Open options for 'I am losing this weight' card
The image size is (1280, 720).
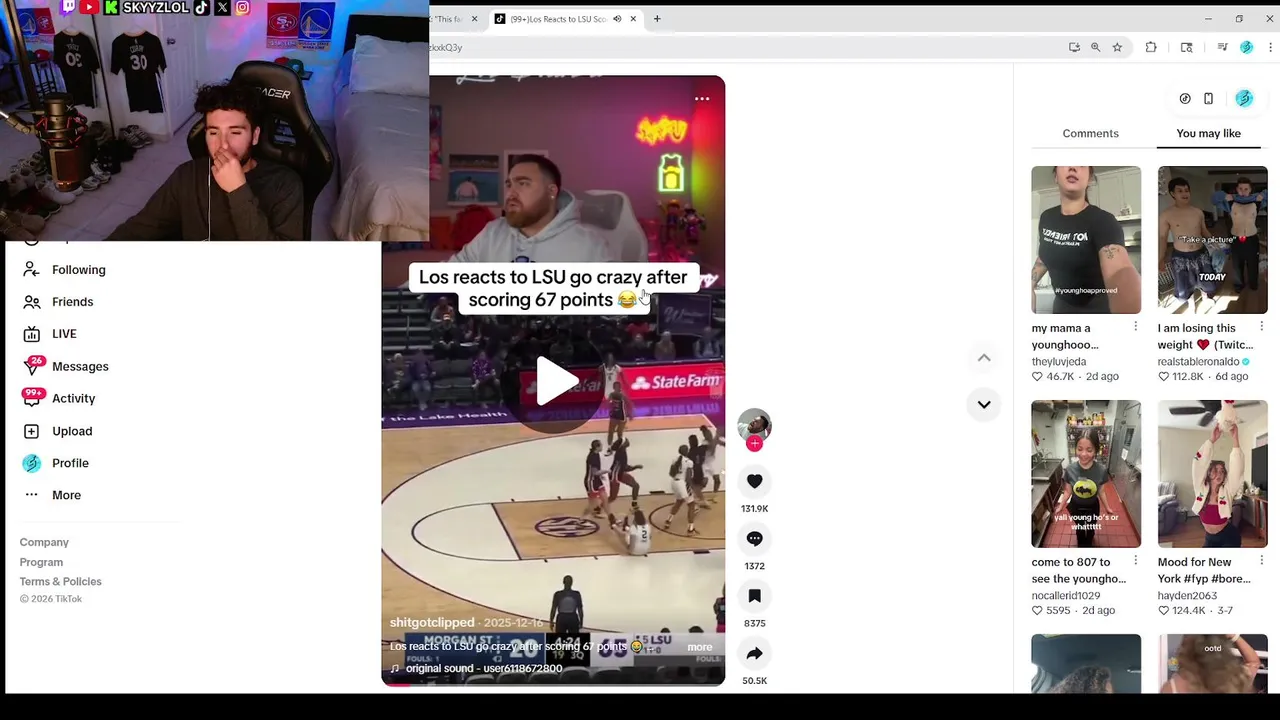coord(1261,326)
